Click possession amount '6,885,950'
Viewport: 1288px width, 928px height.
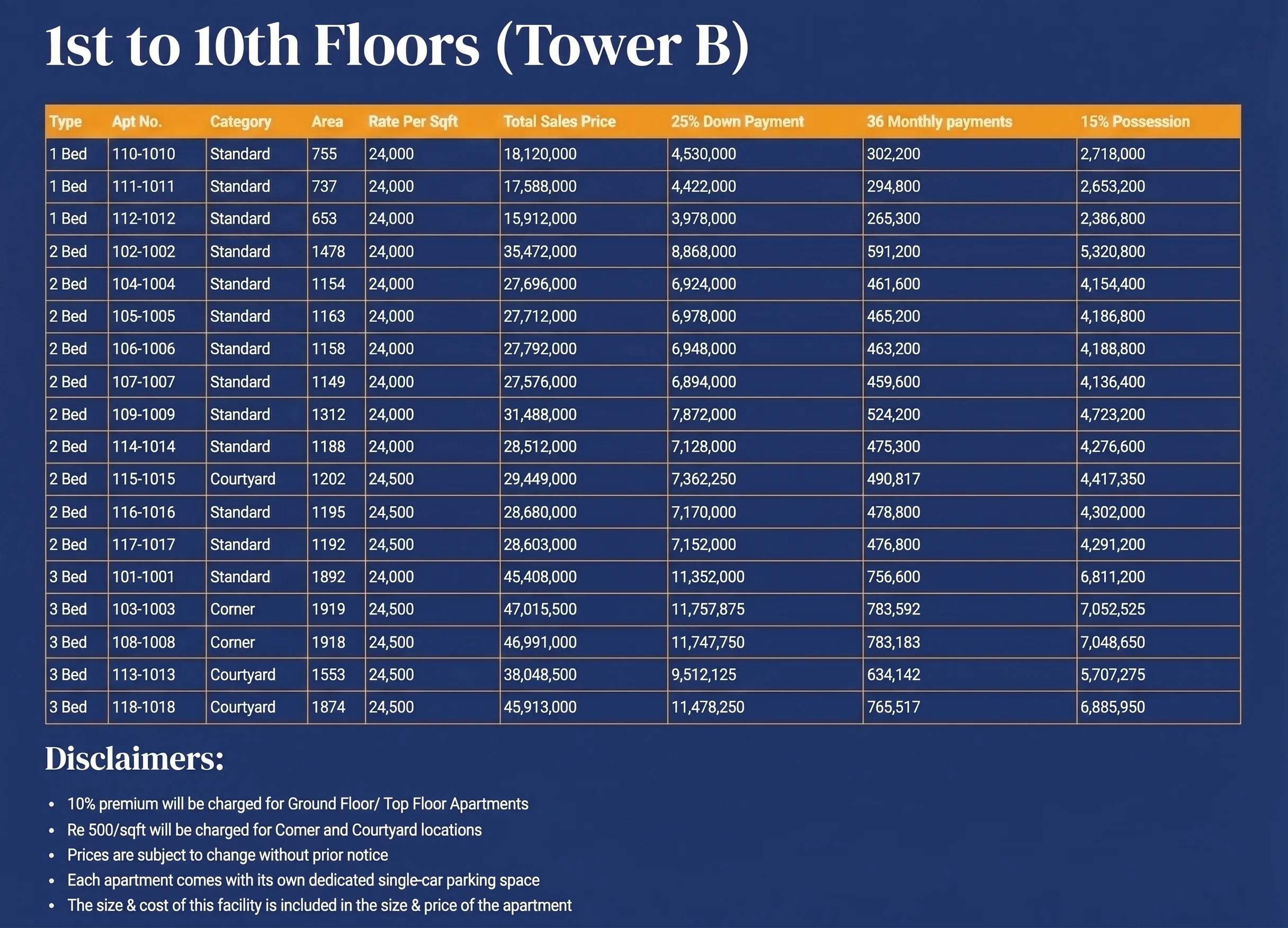point(1113,707)
